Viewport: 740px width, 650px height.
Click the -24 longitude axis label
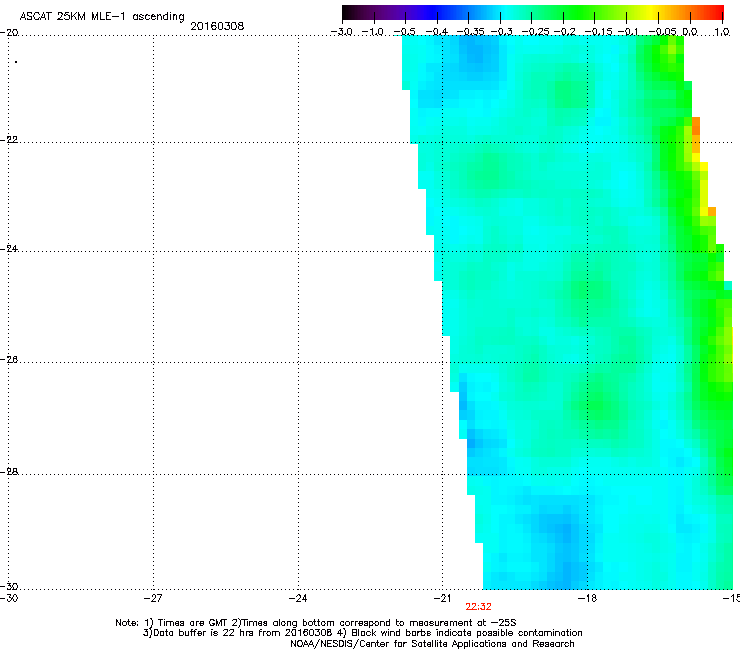(298, 599)
